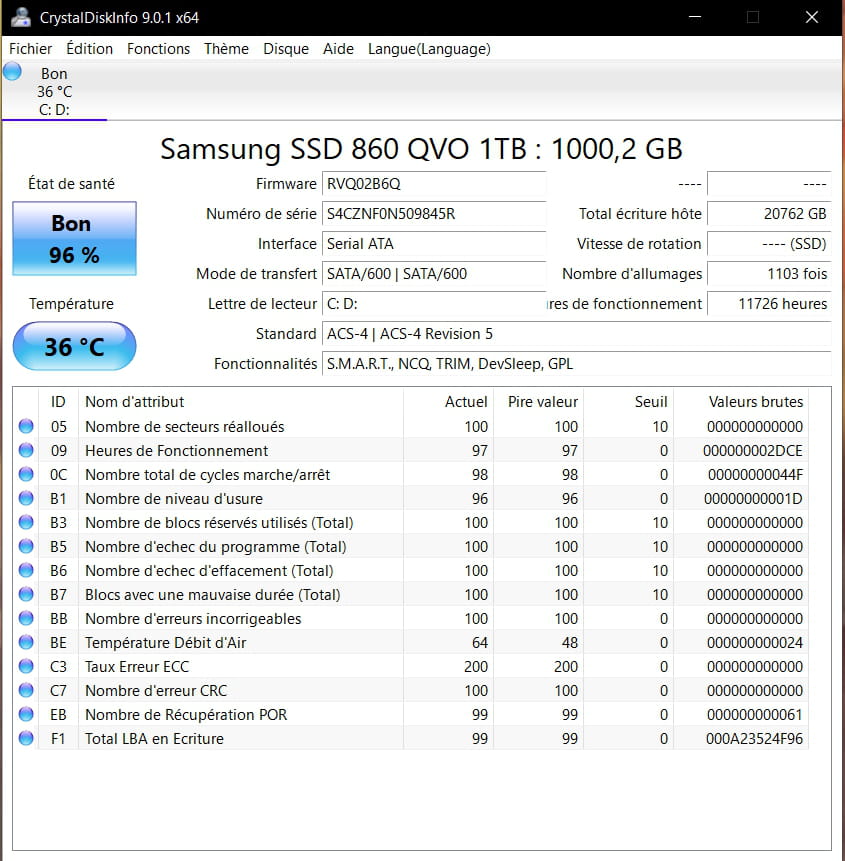The image size is (845, 861).
Task: Select Nombre de blocs réservés utilisés (Total) name
Action: 219,523
